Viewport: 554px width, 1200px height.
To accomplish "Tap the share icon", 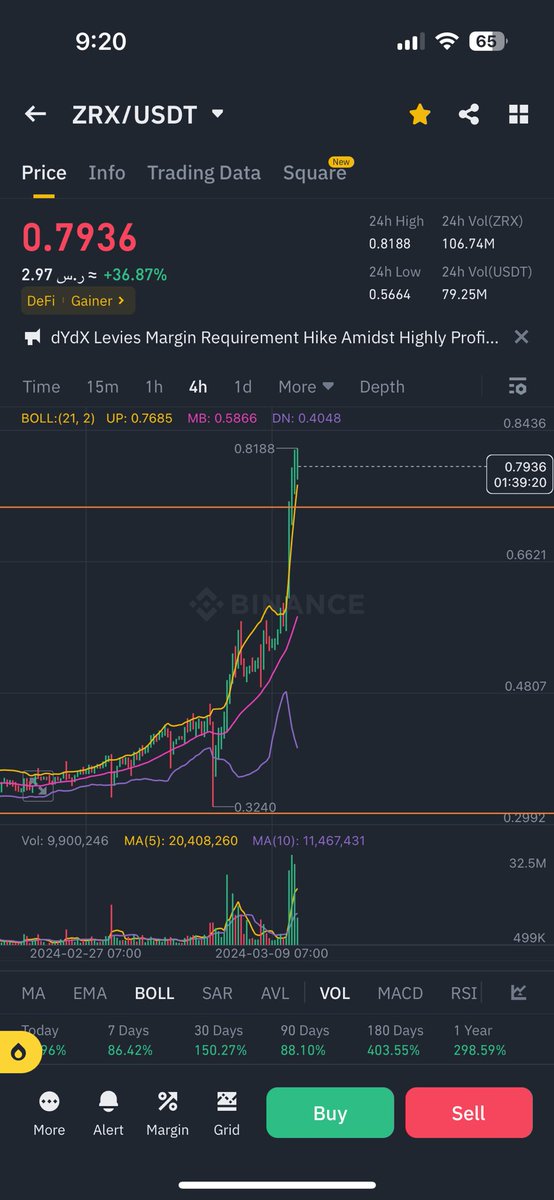I will click(469, 114).
